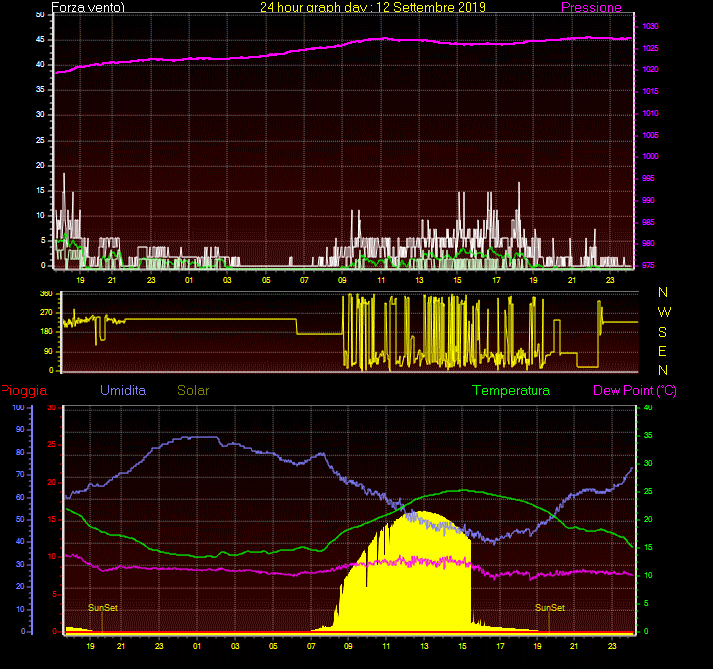Image resolution: width=713 pixels, height=669 pixels.
Task: Click the "W" compass direction label
Action: pos(664,312)
